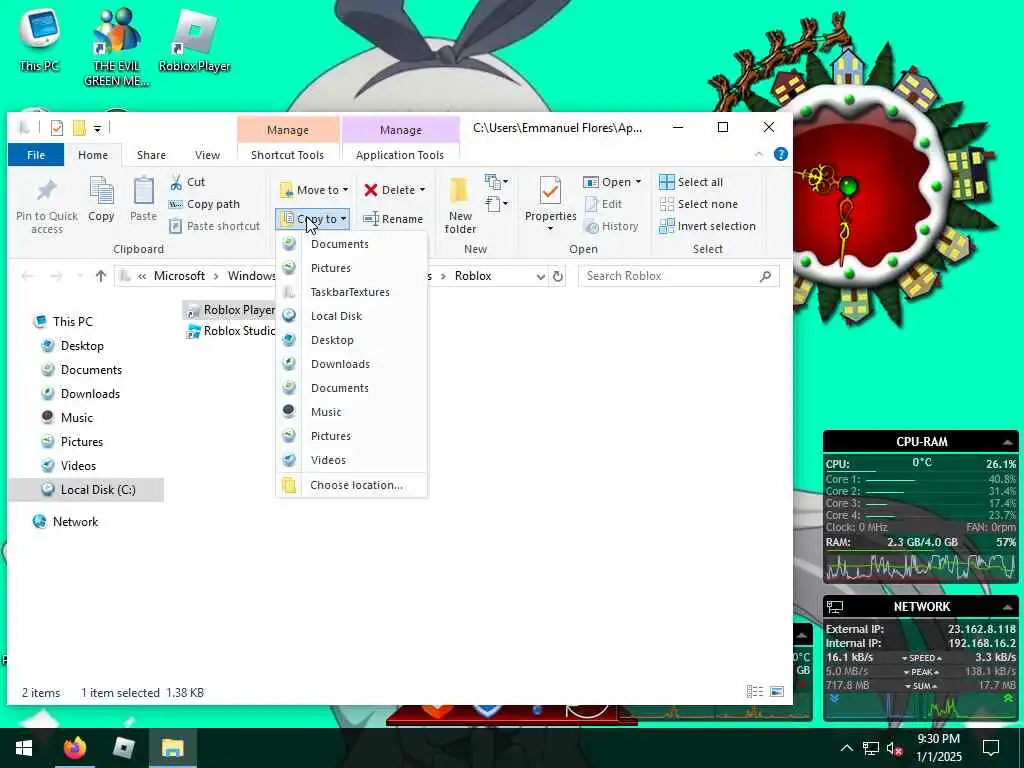Open Roblox Player desktop shortcut

[x=195, y=41]
